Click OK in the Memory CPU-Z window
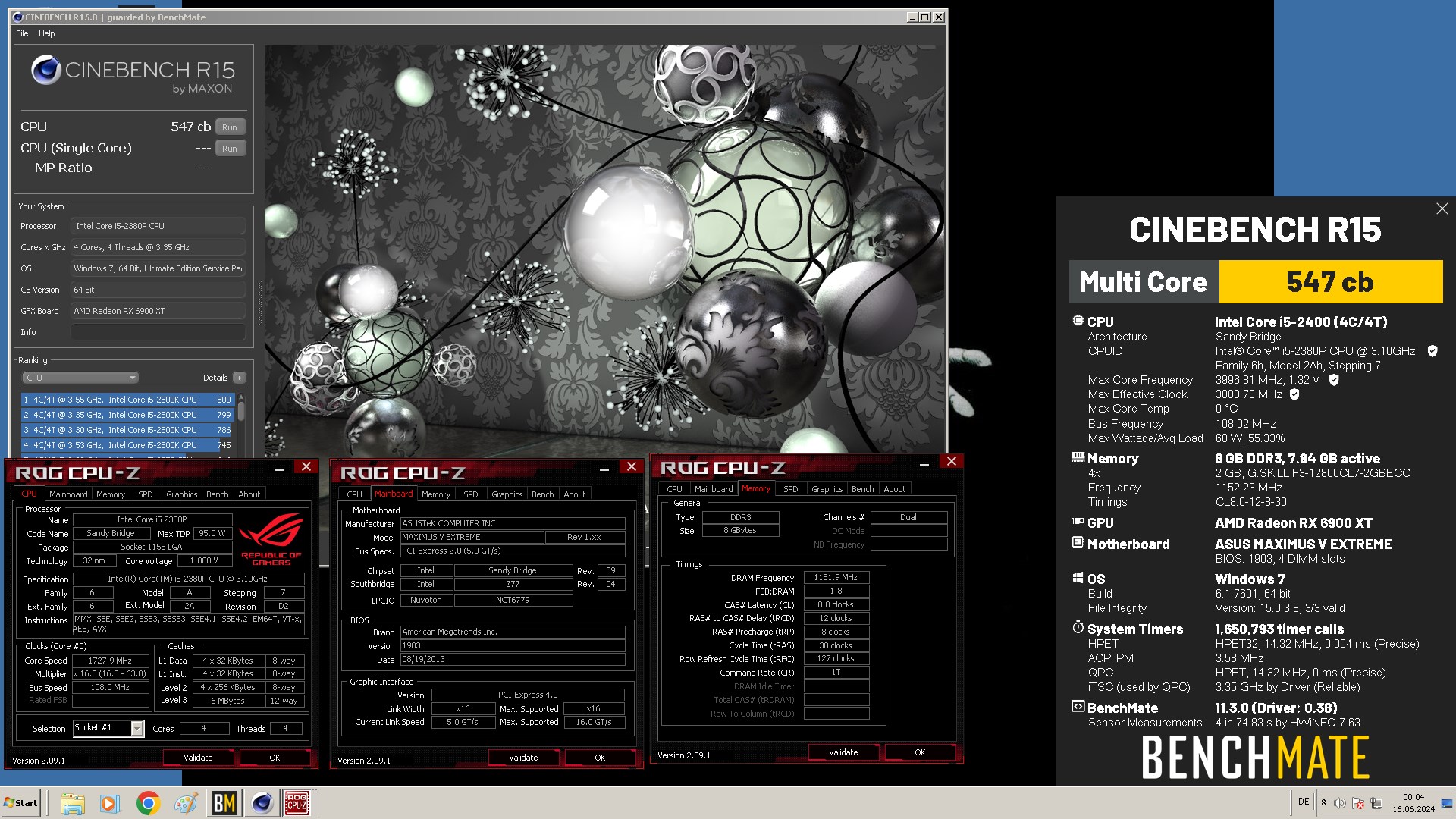The height and width of the screenshot is (819, 1456). click(x=920, y=752)
